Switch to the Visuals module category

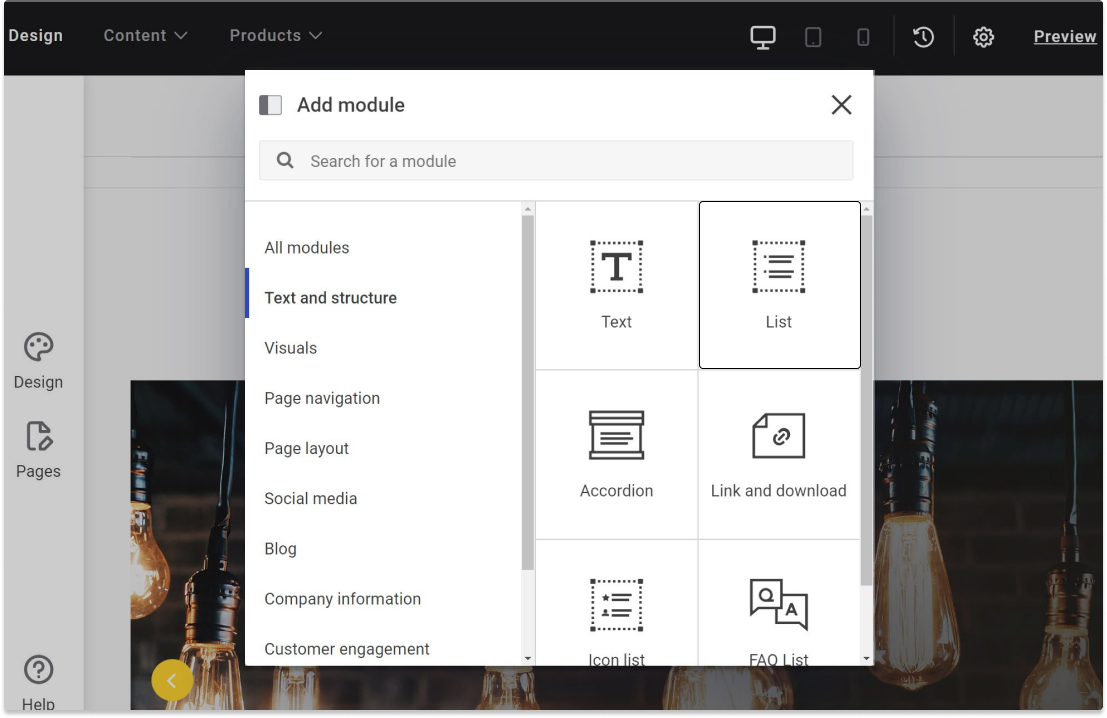[x=290, y=347]
